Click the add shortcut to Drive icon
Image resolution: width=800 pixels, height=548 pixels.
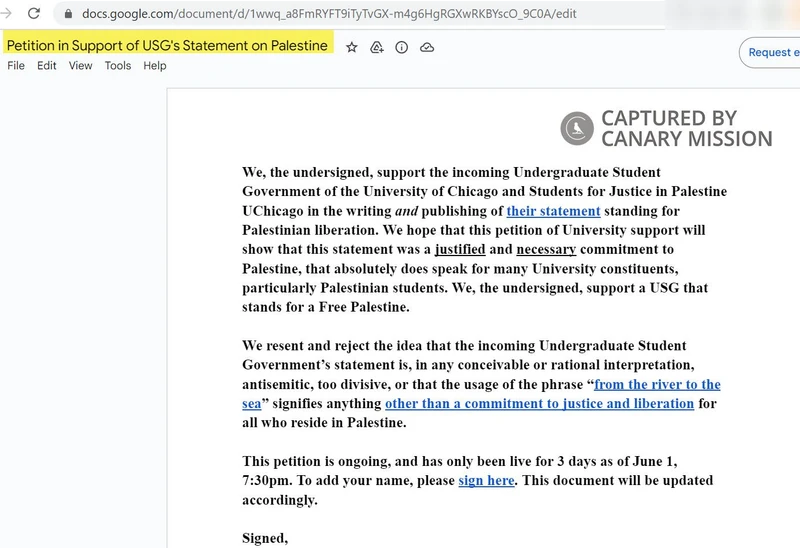point(377,47)
